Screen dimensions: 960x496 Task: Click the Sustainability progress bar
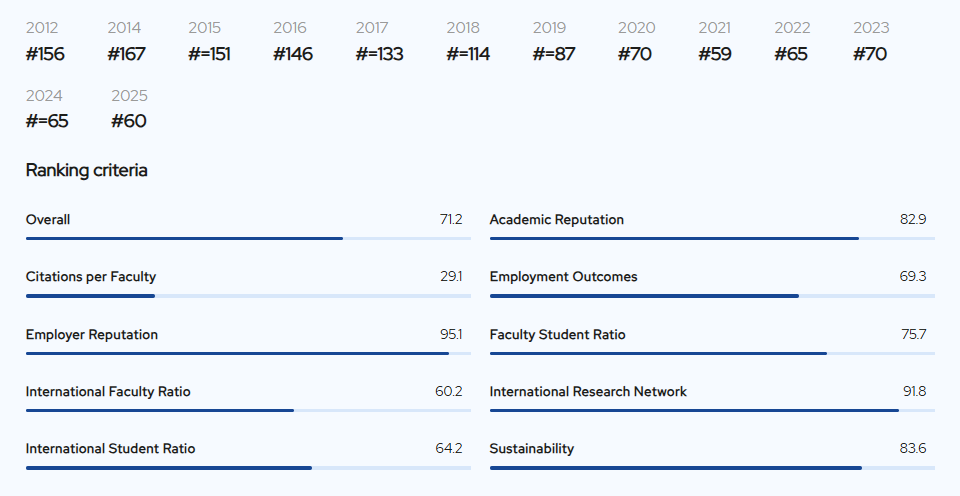pyautogui.click(x=712, y=468)
